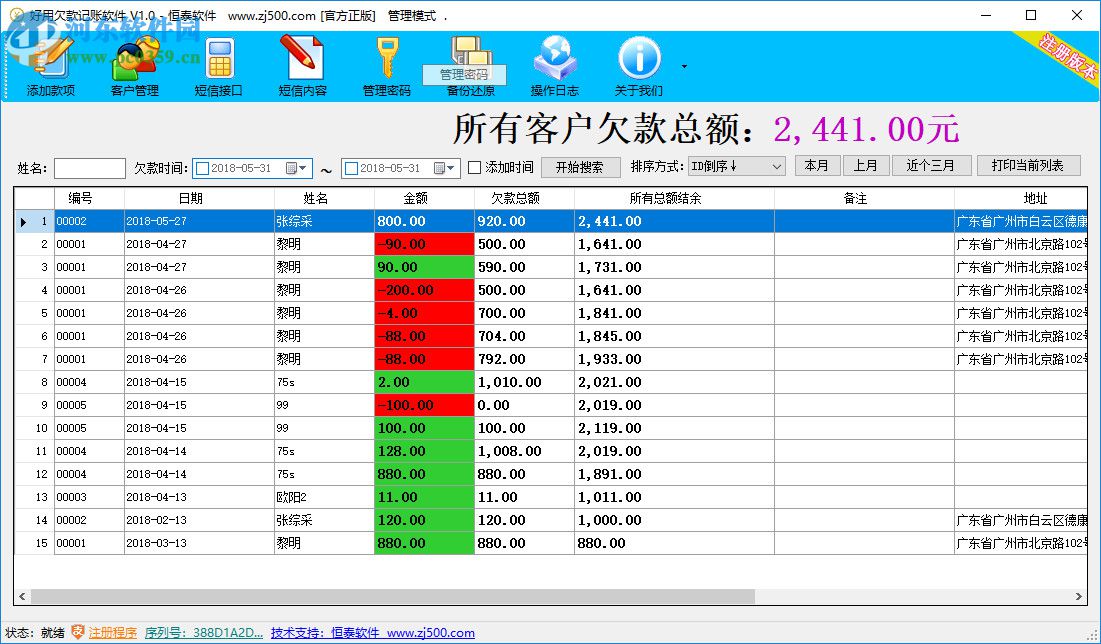Open 关于我们 info icon
The height and width of the screenshot is (644, 1101).
638,66
